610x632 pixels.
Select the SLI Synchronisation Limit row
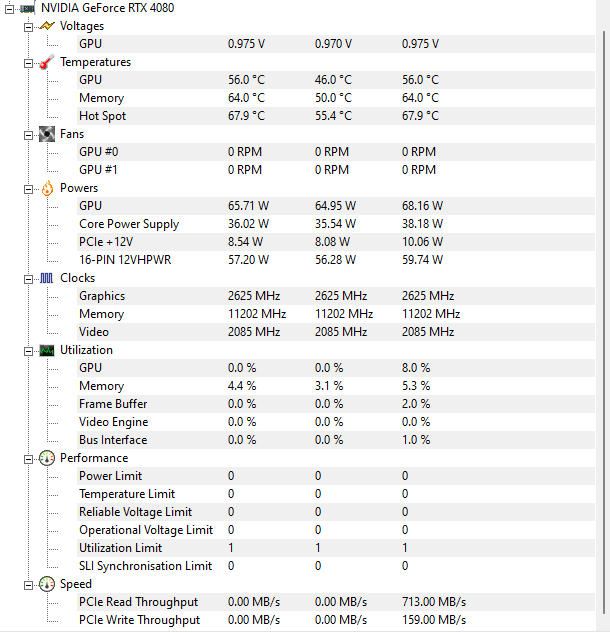point(145,566)
